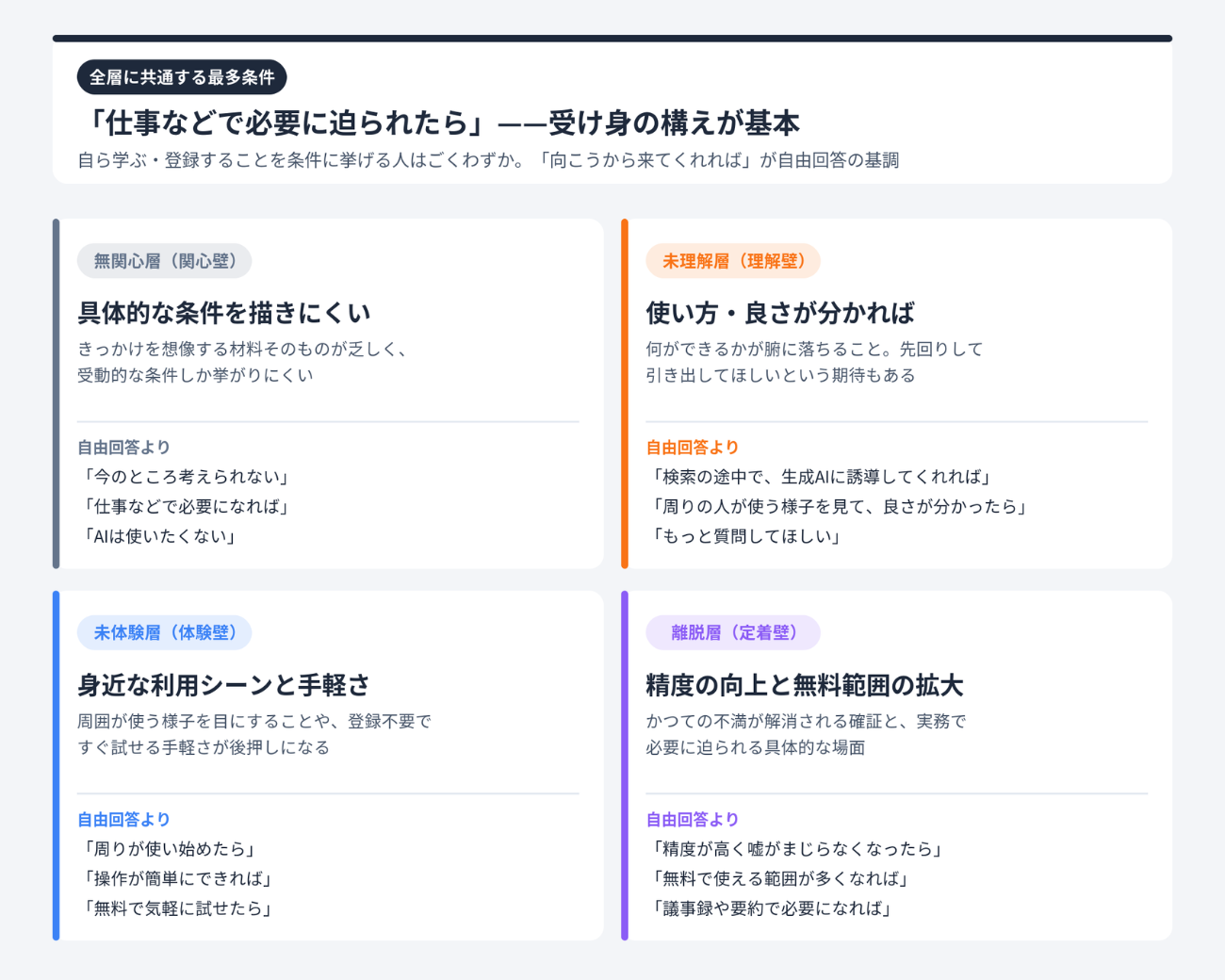Image resolution: width=1225 pixels, height=980 pixels.
Task: Click quote 「周りが使い始めたら」
Action: pos(169,849)
